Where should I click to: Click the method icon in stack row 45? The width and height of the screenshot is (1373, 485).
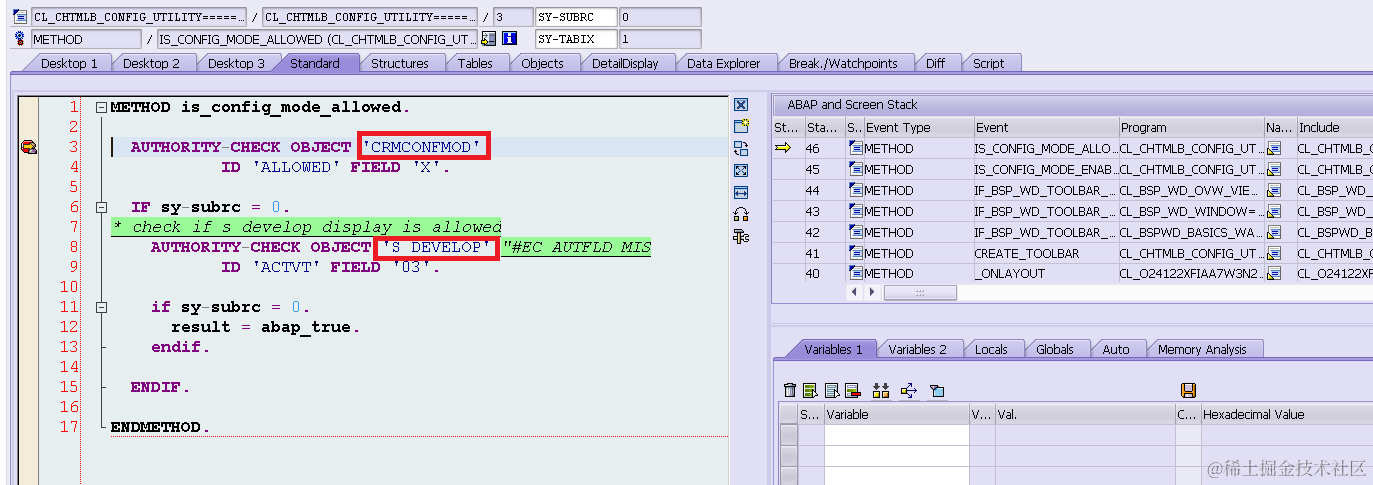point(855,169)
